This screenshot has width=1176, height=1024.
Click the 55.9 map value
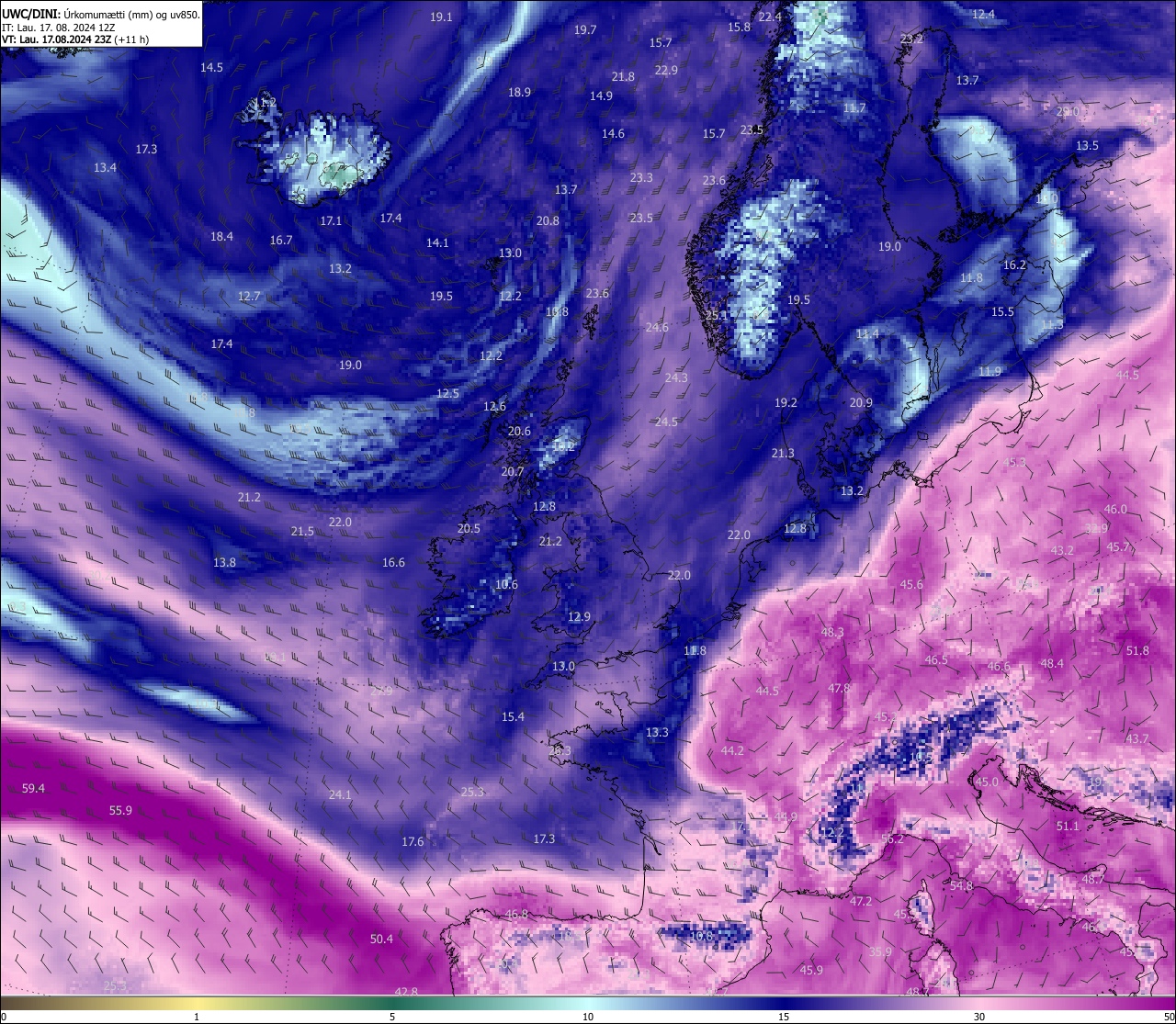click(120, 811)
